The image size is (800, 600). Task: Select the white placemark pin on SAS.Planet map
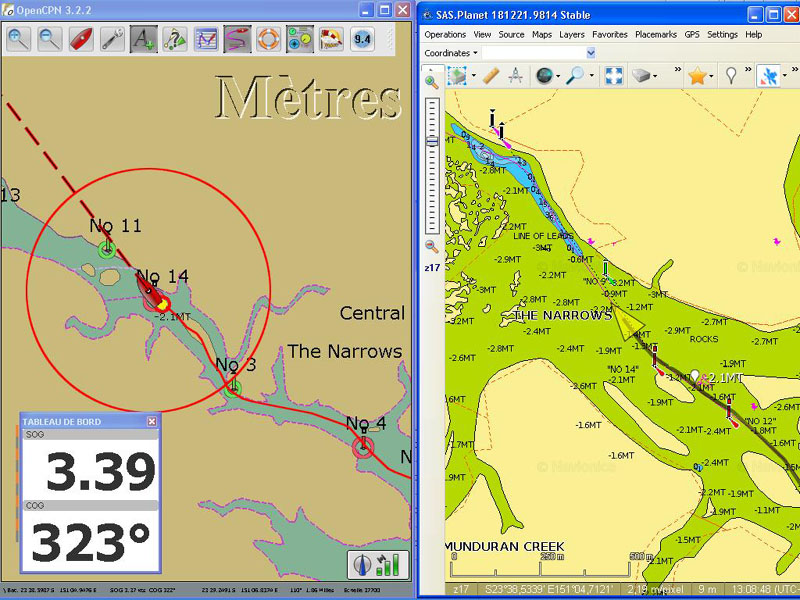click(x=694, y=377)
